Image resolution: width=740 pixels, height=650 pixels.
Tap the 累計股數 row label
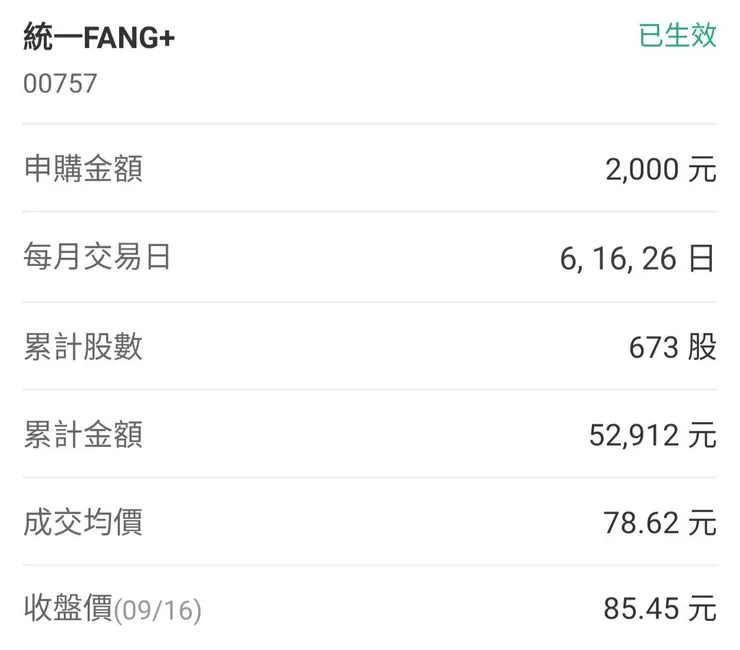coord(83,346)
